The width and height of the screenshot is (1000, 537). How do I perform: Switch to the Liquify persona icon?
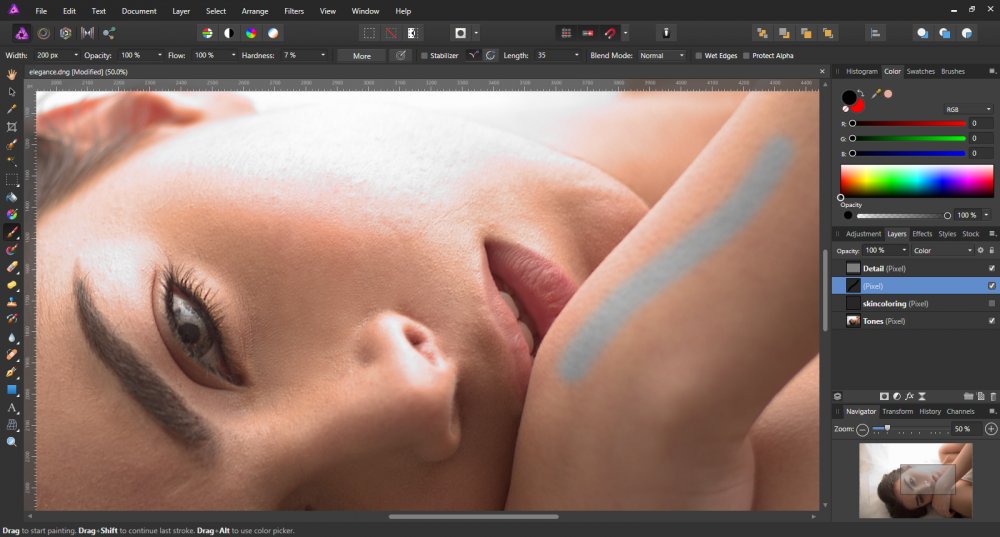[43, 33]
